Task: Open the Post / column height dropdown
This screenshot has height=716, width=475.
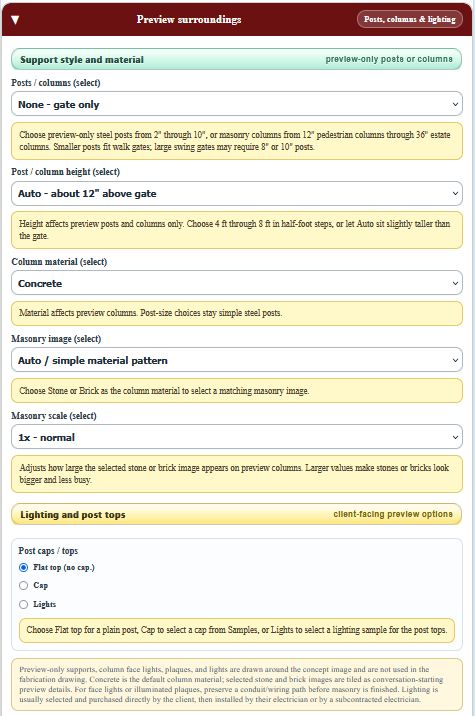Action: [237, 193]
